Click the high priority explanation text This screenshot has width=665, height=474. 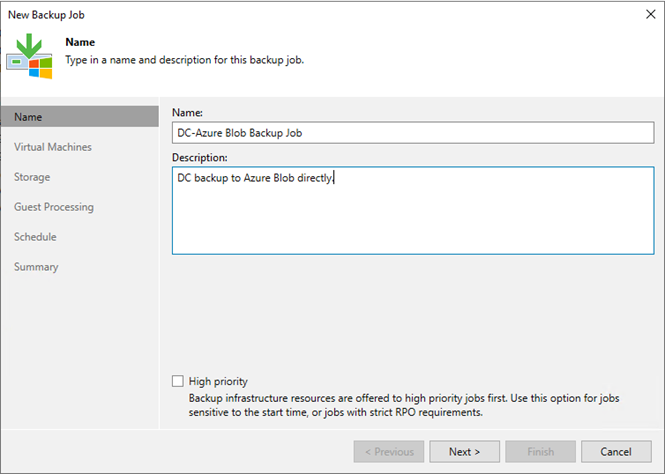click(404, 405)
